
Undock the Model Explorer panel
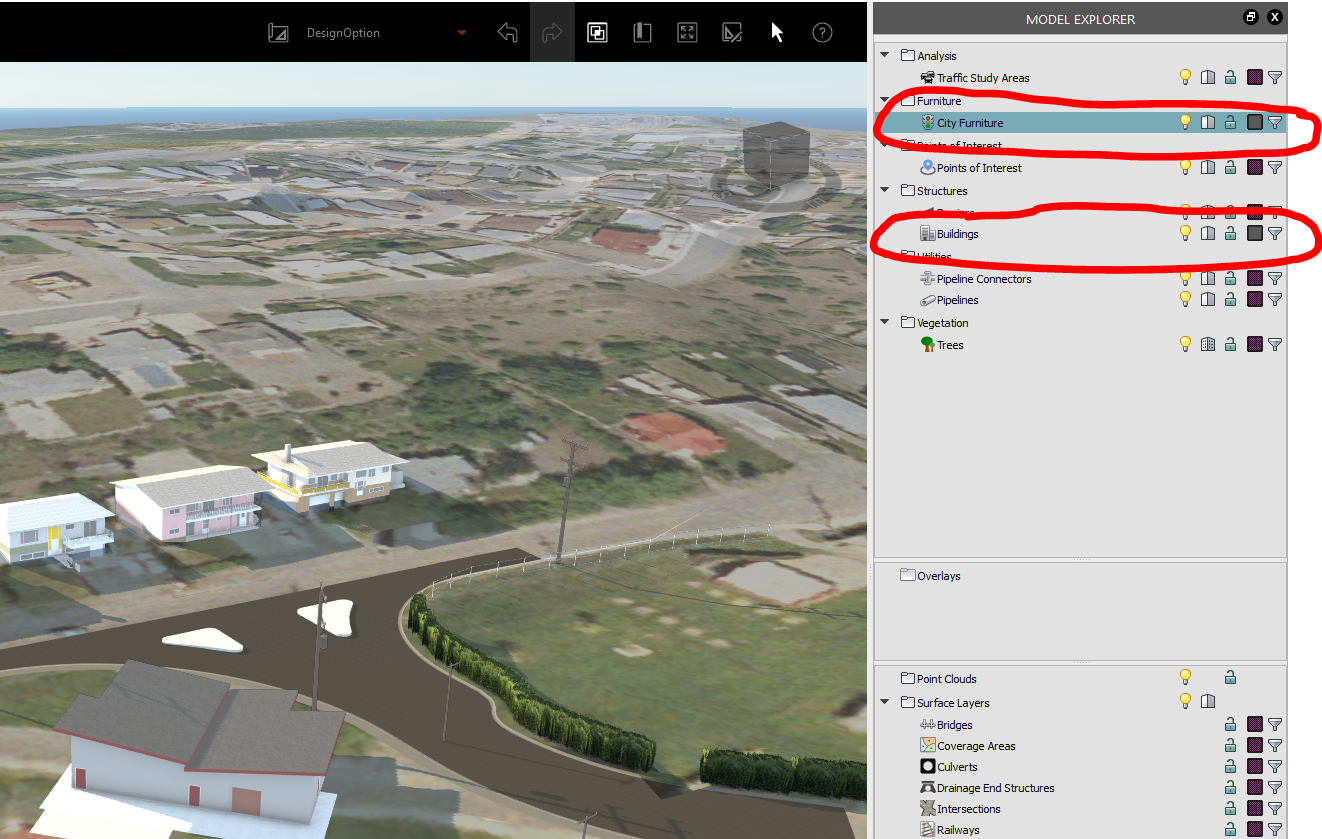(x=1251, y=18)
